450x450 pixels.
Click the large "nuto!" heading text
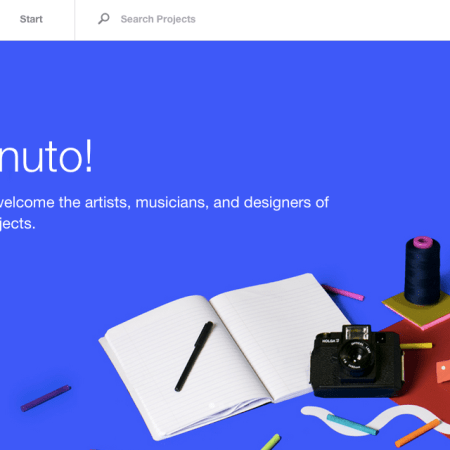[46, 157]
